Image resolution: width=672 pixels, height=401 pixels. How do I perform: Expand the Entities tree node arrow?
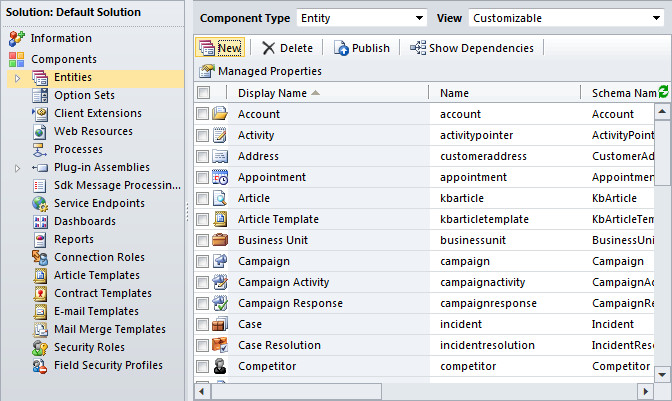17,78
